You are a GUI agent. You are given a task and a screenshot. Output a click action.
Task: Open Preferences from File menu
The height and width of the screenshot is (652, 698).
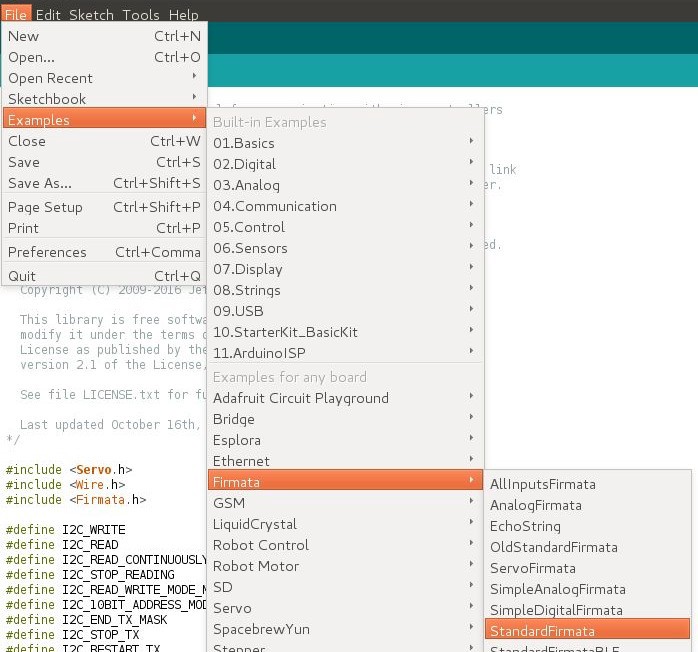(x=104, y=252)
